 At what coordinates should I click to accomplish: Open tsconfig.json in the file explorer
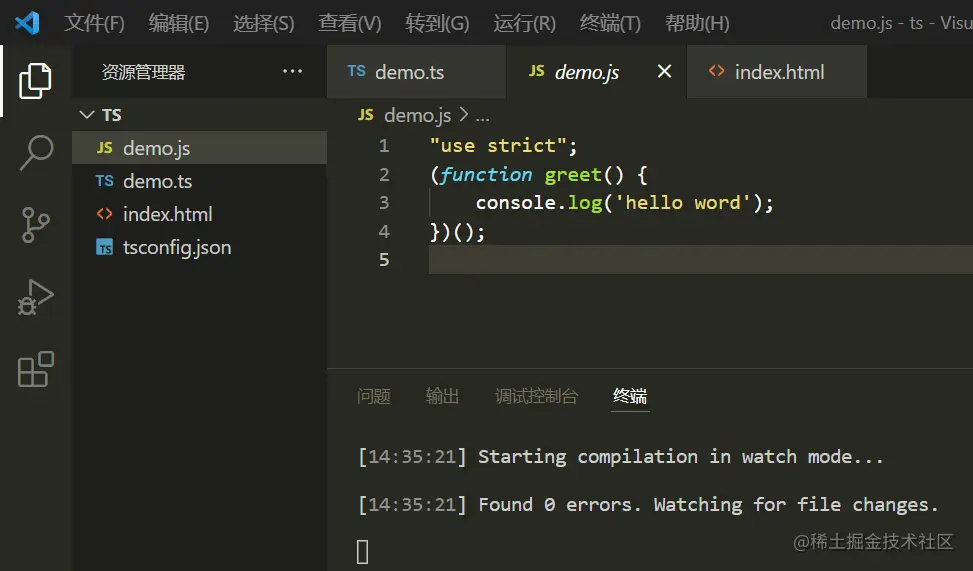[199, 247]
